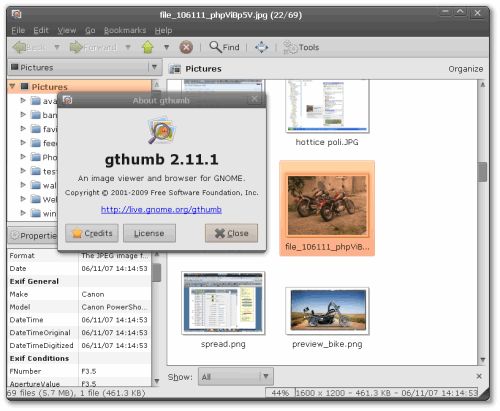Open the live.gnome.org/gthumb link

[x=161, y=210]
